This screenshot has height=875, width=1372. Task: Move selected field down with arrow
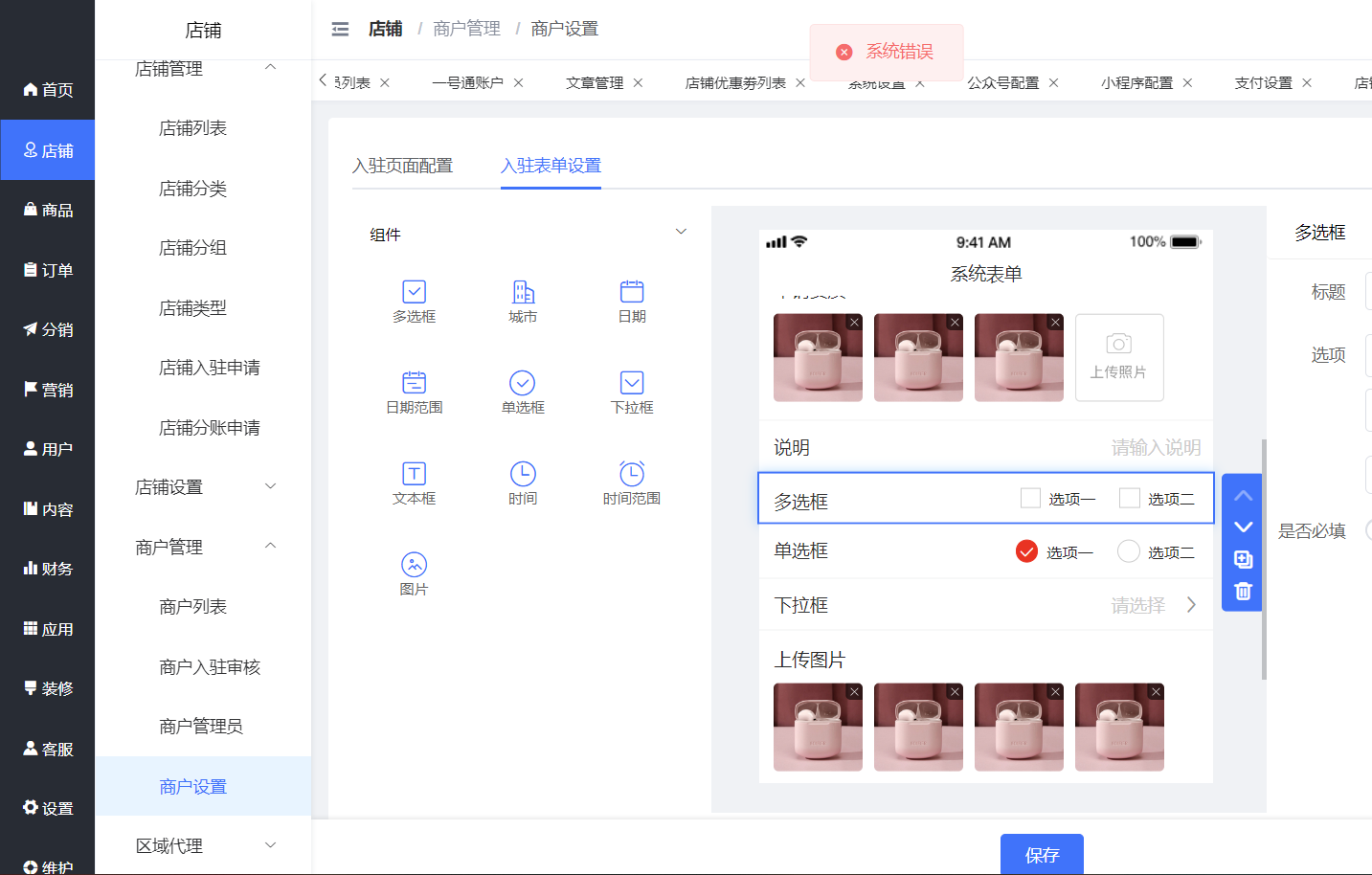pyautogui.click(x=1243, y=527)
